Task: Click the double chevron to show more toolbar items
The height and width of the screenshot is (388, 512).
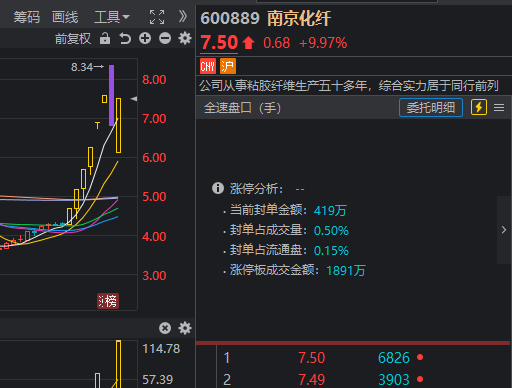Action: pyautogui.click(x=182, y=16)
